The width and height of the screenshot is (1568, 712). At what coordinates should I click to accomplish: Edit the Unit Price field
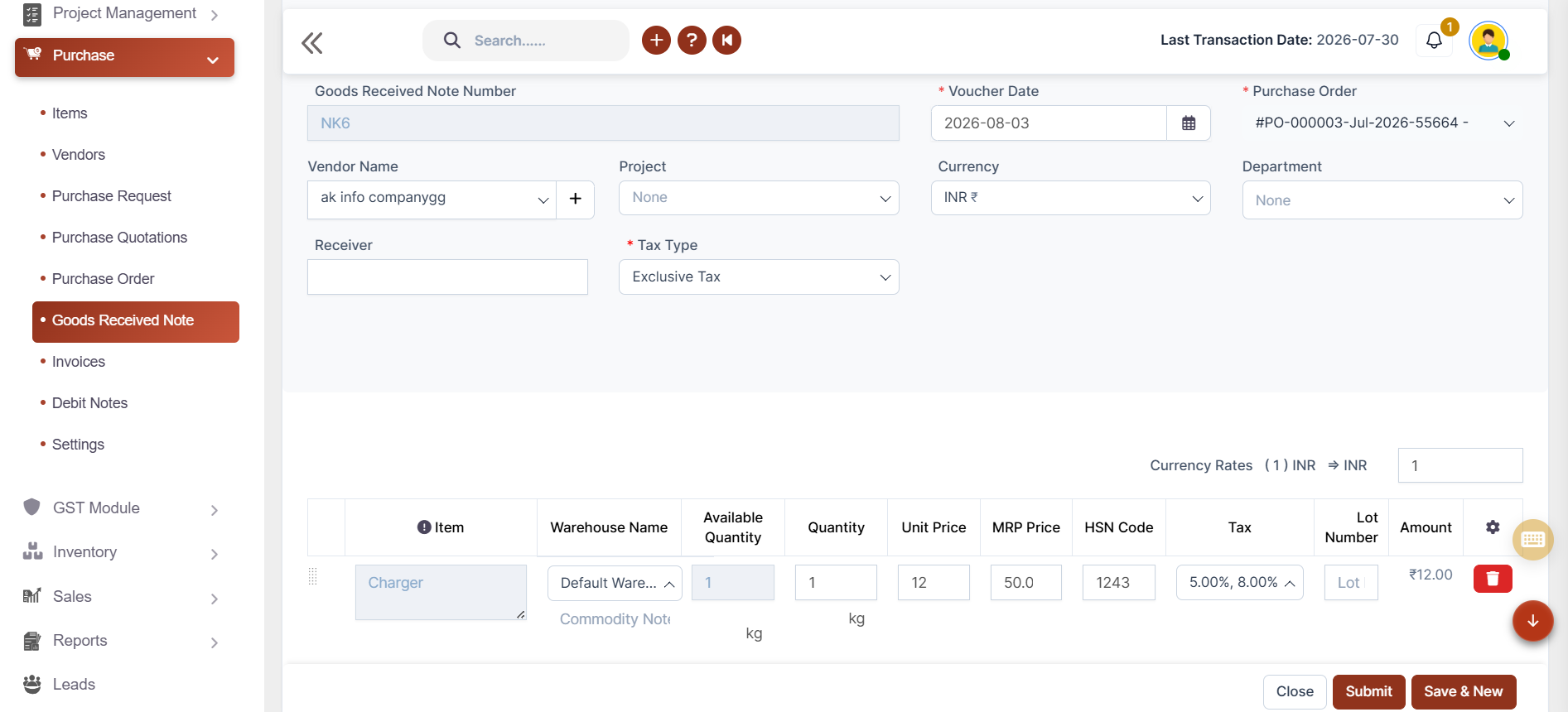point(934,583)
